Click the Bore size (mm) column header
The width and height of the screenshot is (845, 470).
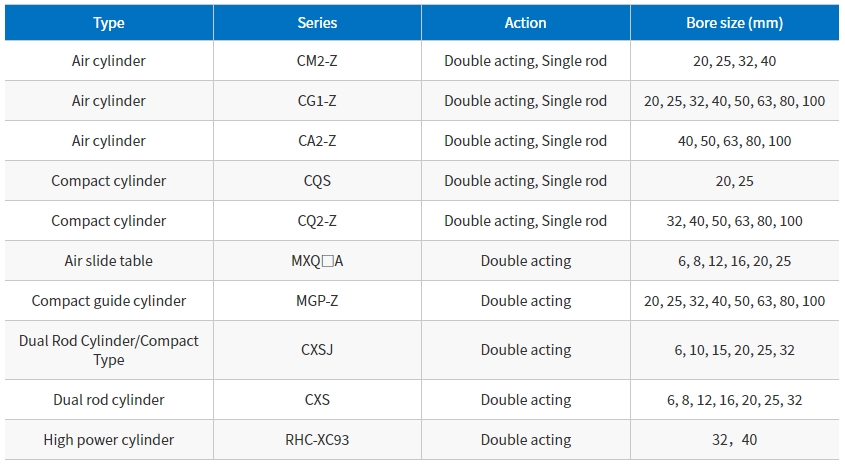[x=735, y=23]
